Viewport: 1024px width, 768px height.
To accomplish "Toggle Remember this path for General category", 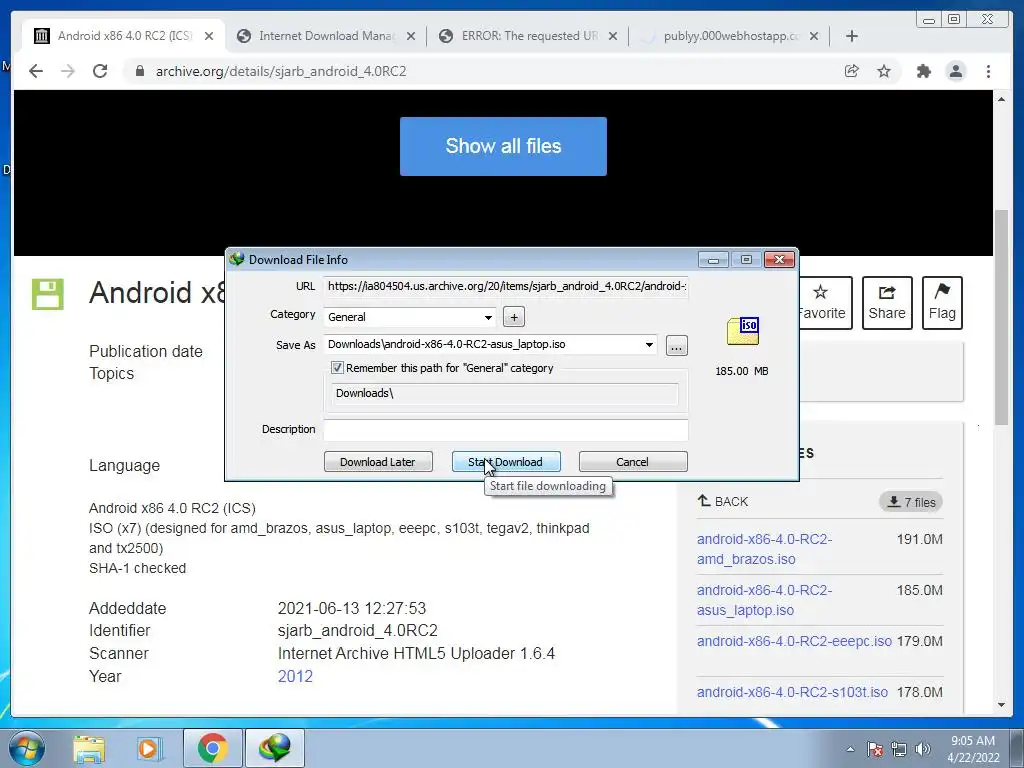I will click(337, 368).
